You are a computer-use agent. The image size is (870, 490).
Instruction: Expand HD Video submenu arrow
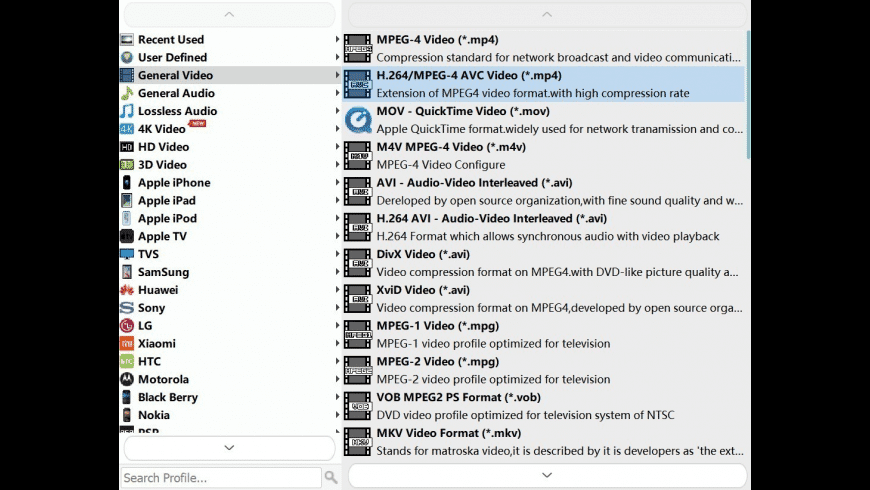pyautogui.click(x=337, y=147)
